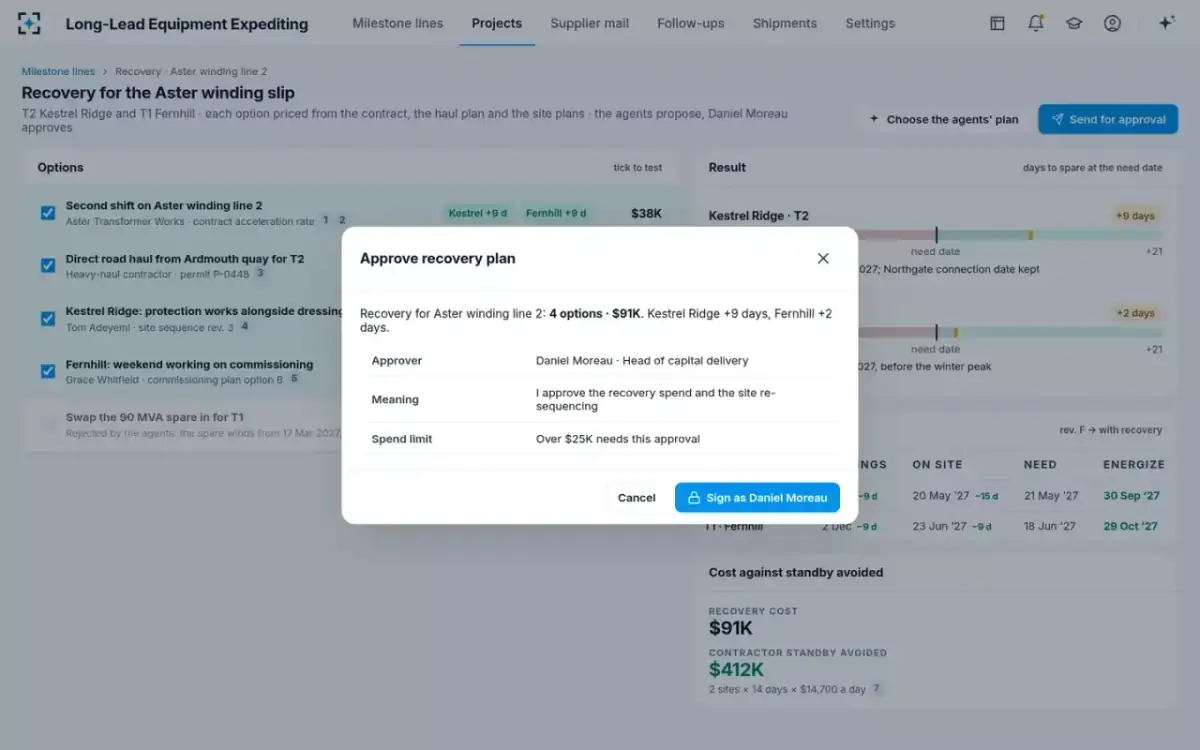This screenshot has width=1200, height=750.
Task: Open the Follow-ups tab
Action: pos(691,23)
